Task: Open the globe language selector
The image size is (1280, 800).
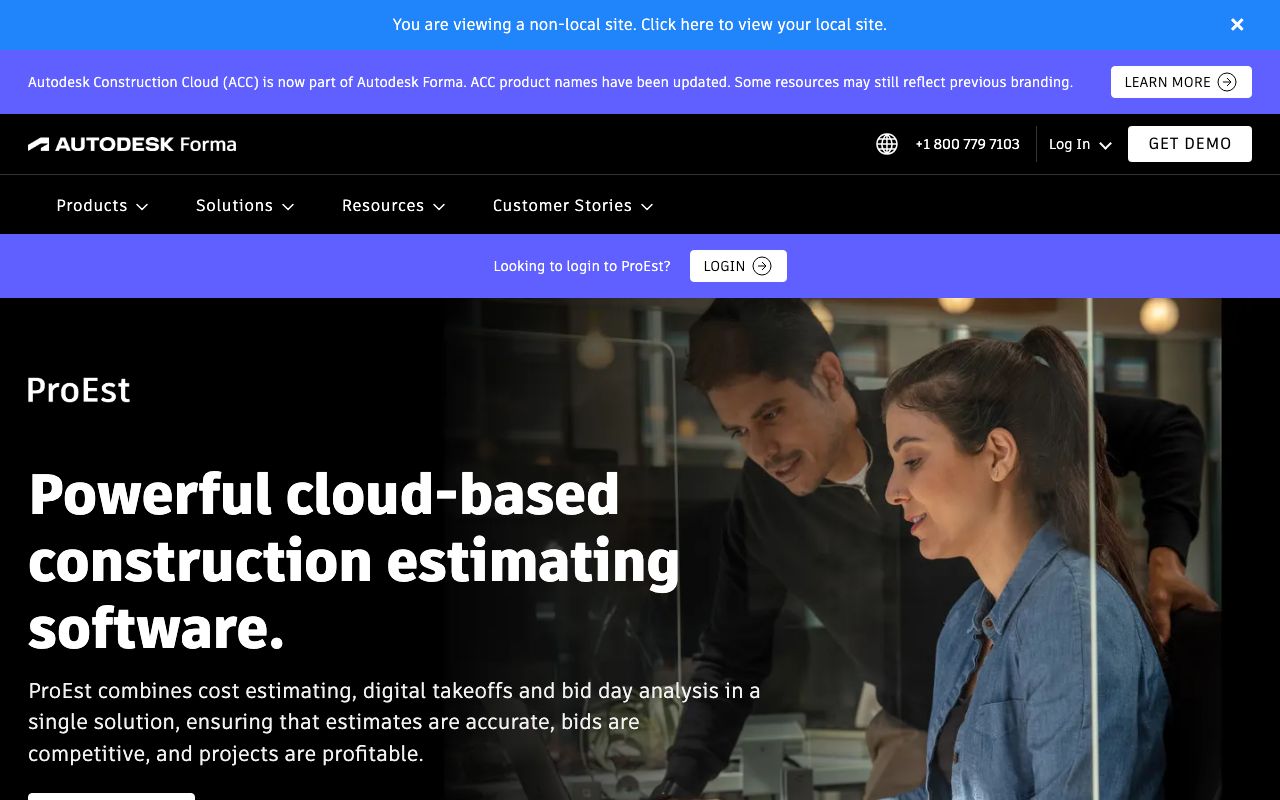Action: tap(887, 144)
